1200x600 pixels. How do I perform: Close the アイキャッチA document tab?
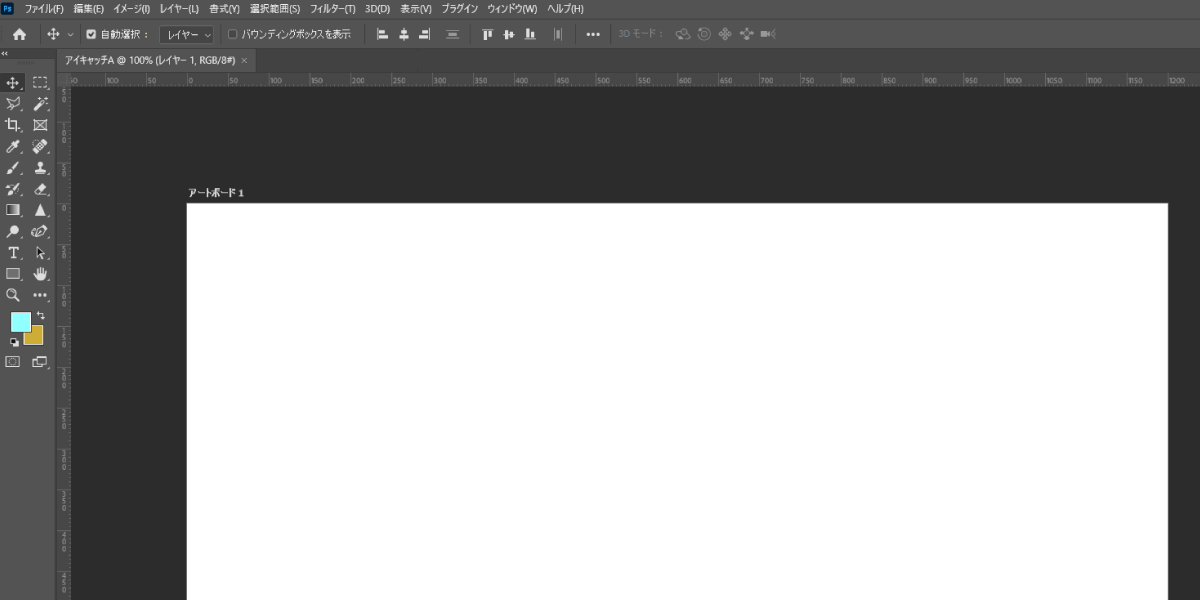pos(244,60)
